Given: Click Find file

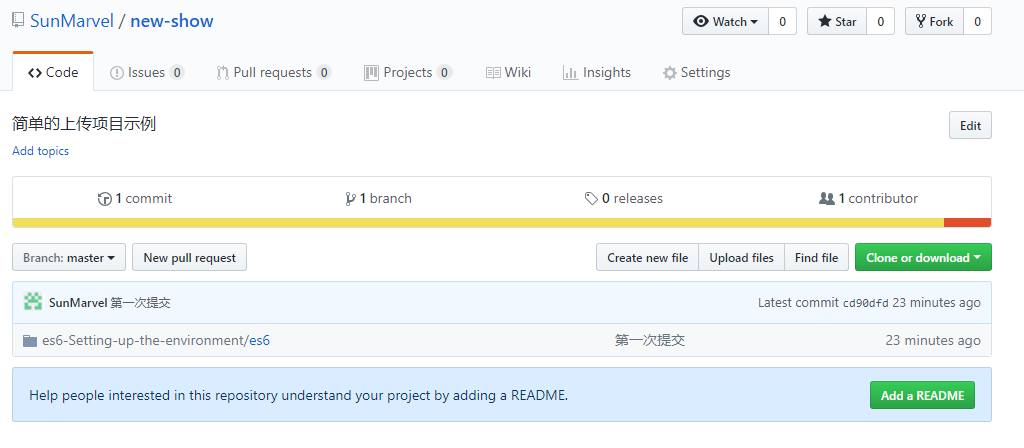Looking at the screenshot, I should (x=816, y=257).
